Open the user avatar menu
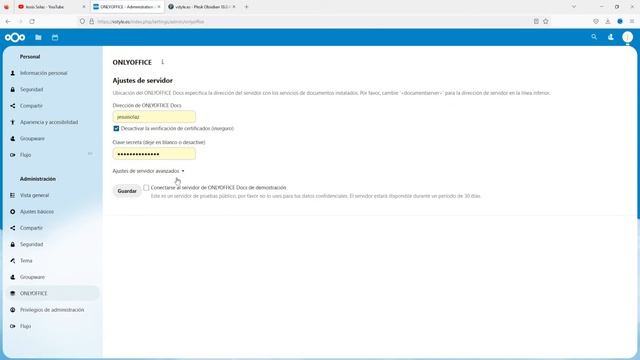Image resolution: width=640 pixels, height=360 pixels. [627, 37]
